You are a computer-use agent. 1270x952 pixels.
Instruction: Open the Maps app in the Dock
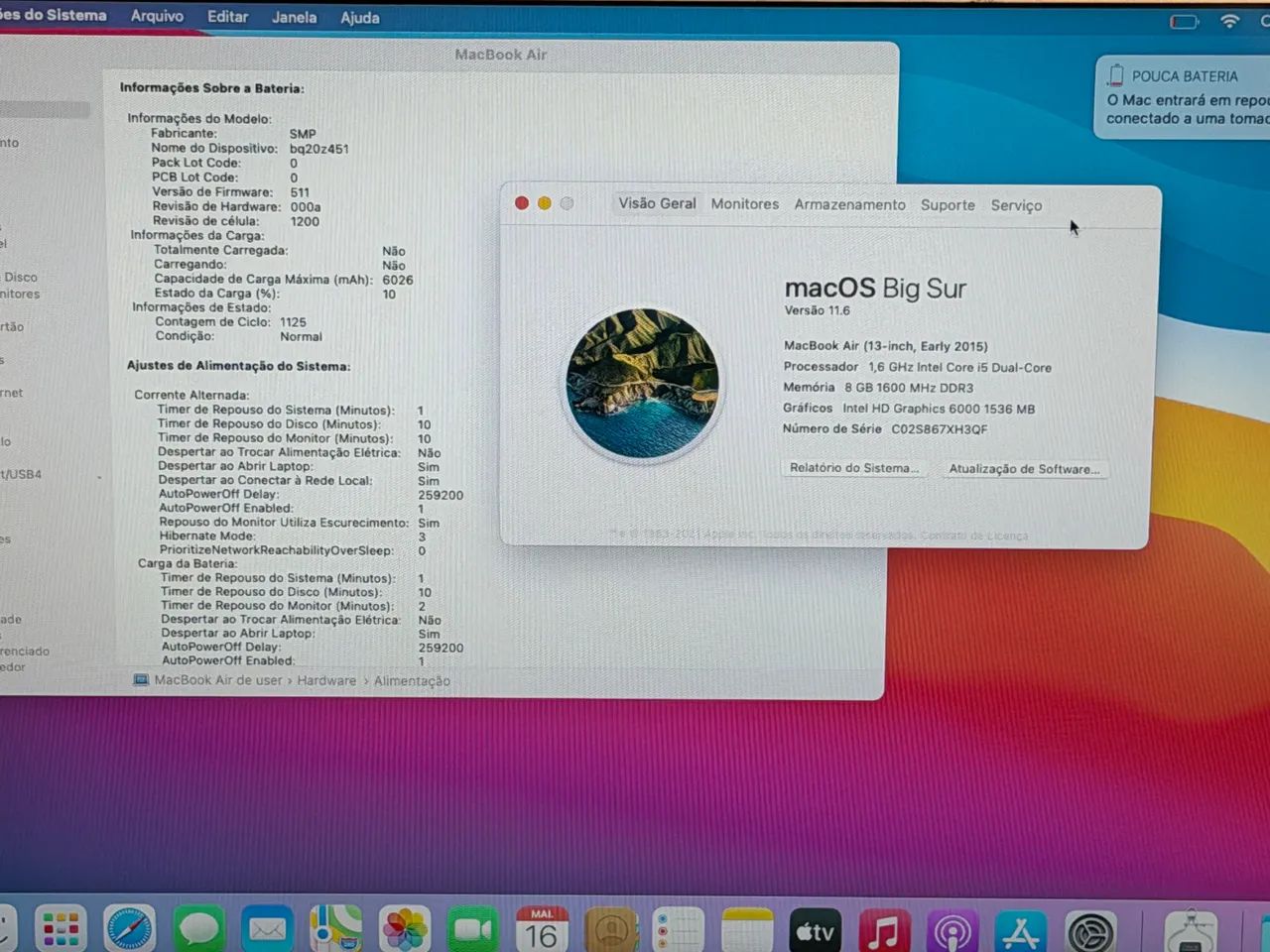335,929
